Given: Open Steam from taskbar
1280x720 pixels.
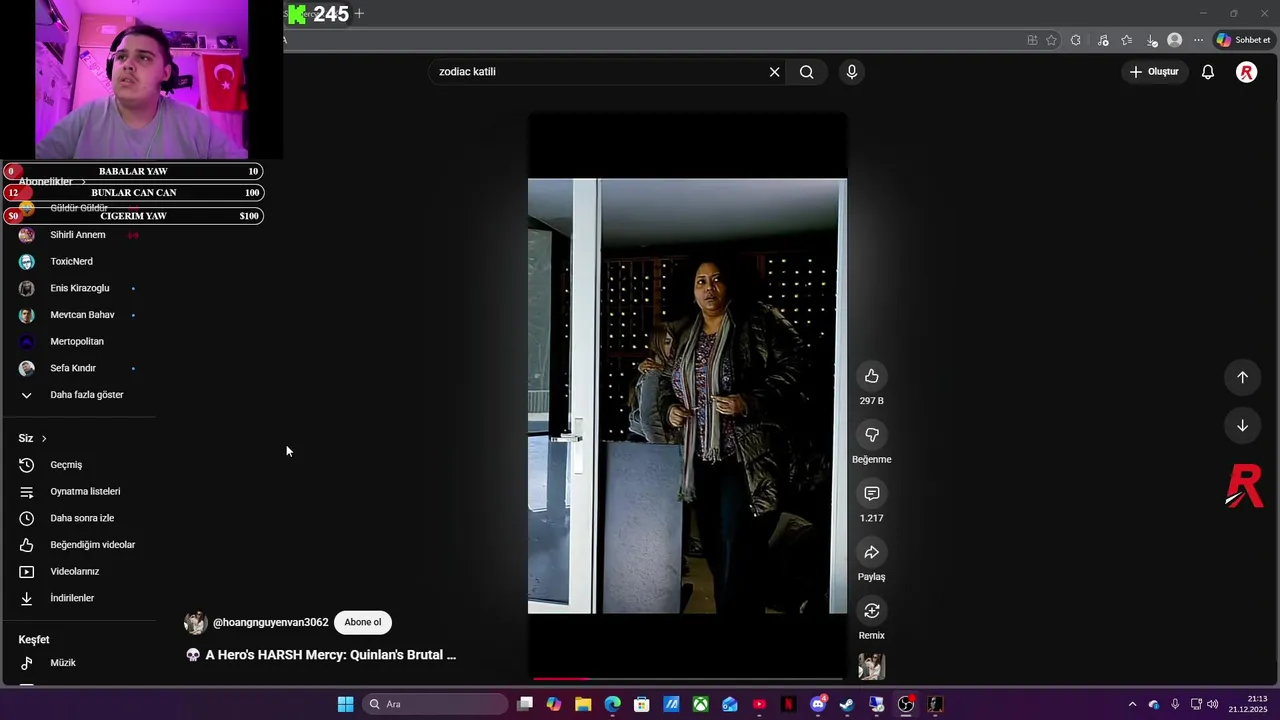Looking at the screenshot, I should tap(847, 704).
